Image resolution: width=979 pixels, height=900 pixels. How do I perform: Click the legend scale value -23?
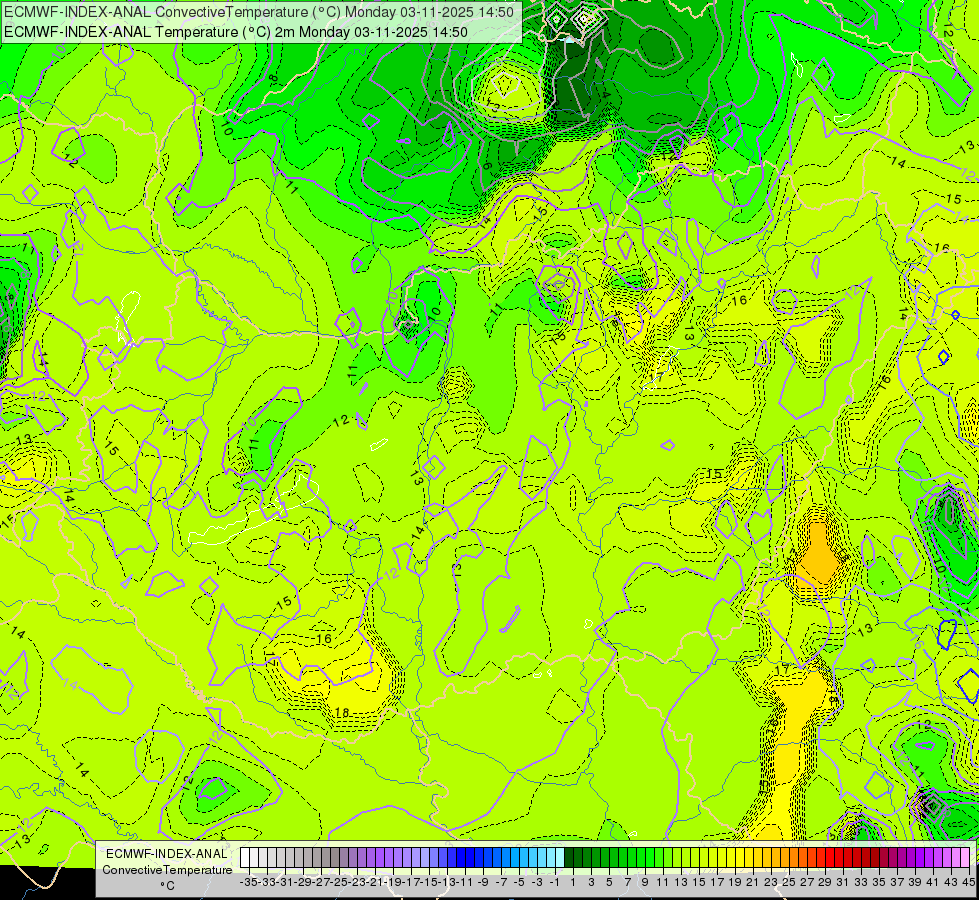(357, 882)
